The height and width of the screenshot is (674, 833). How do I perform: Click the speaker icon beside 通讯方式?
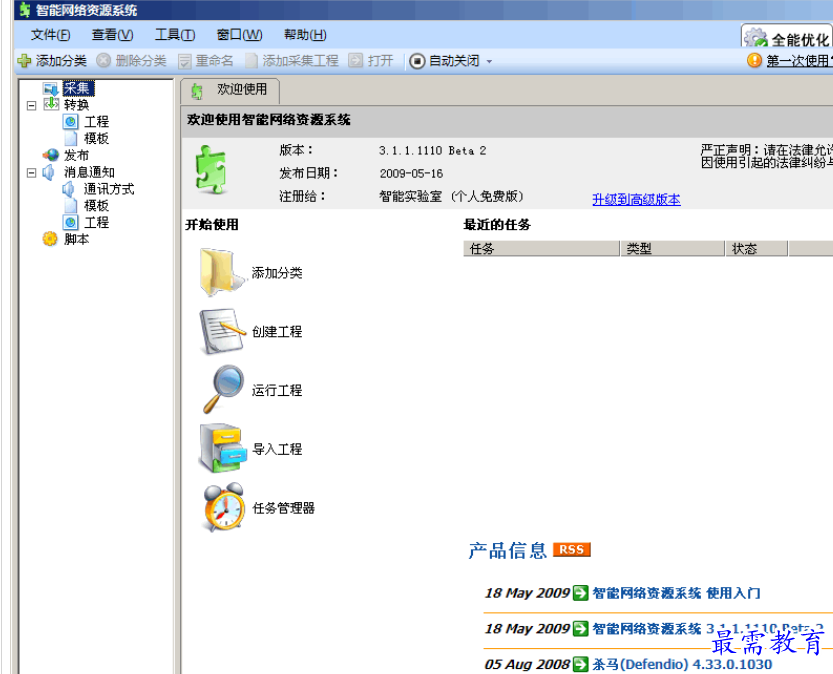tap(69, 189)
